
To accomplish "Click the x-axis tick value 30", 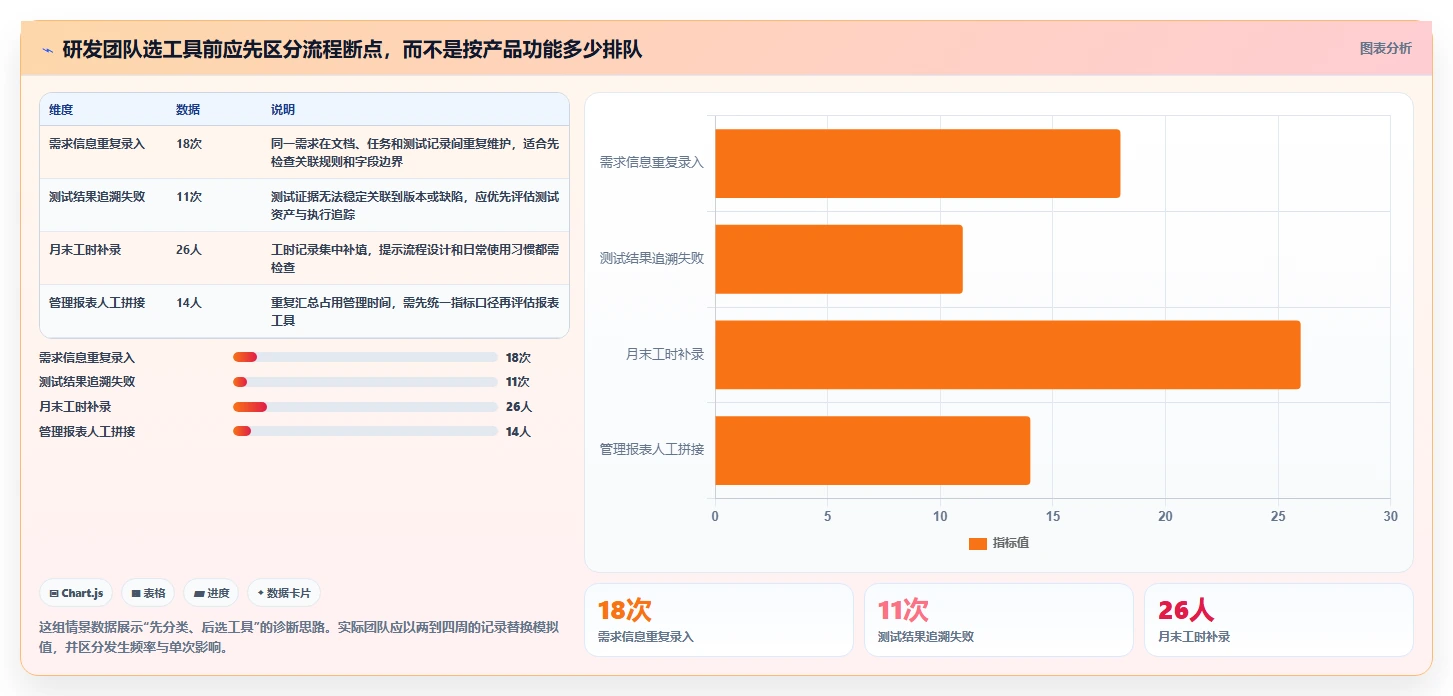I will pos(1390,516).
